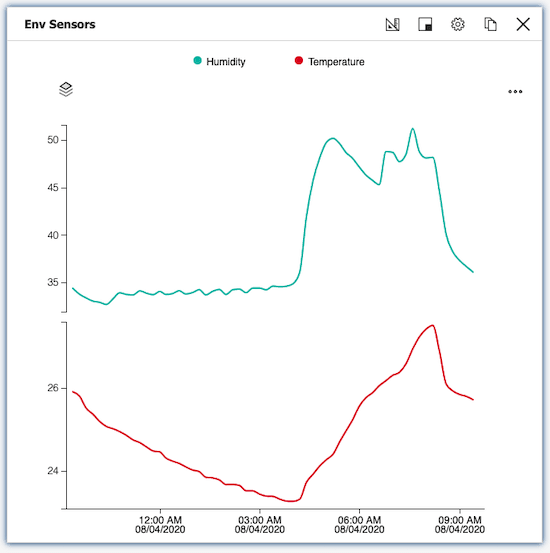Click the temperature axis value 24
The height and width of the screenshot is (553, 550).
pyautogui.click(x=53, y=471)
